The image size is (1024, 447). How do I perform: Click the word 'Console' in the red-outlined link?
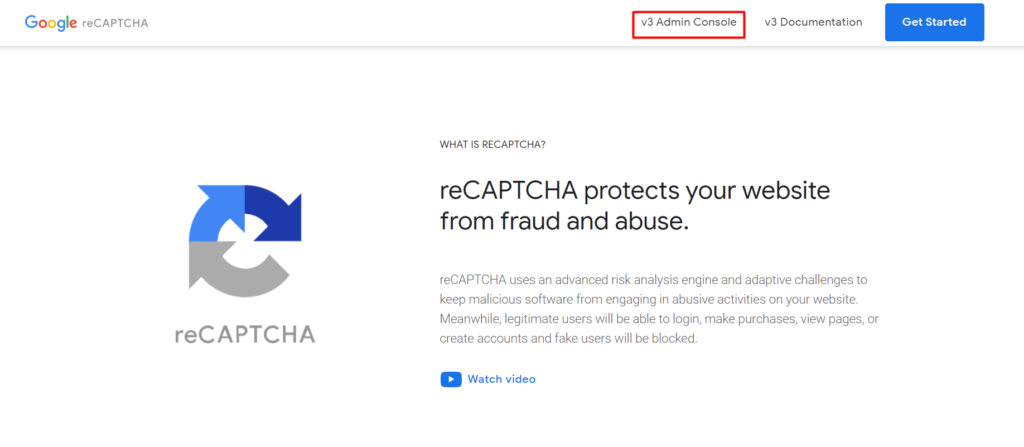tap(714, 22)
